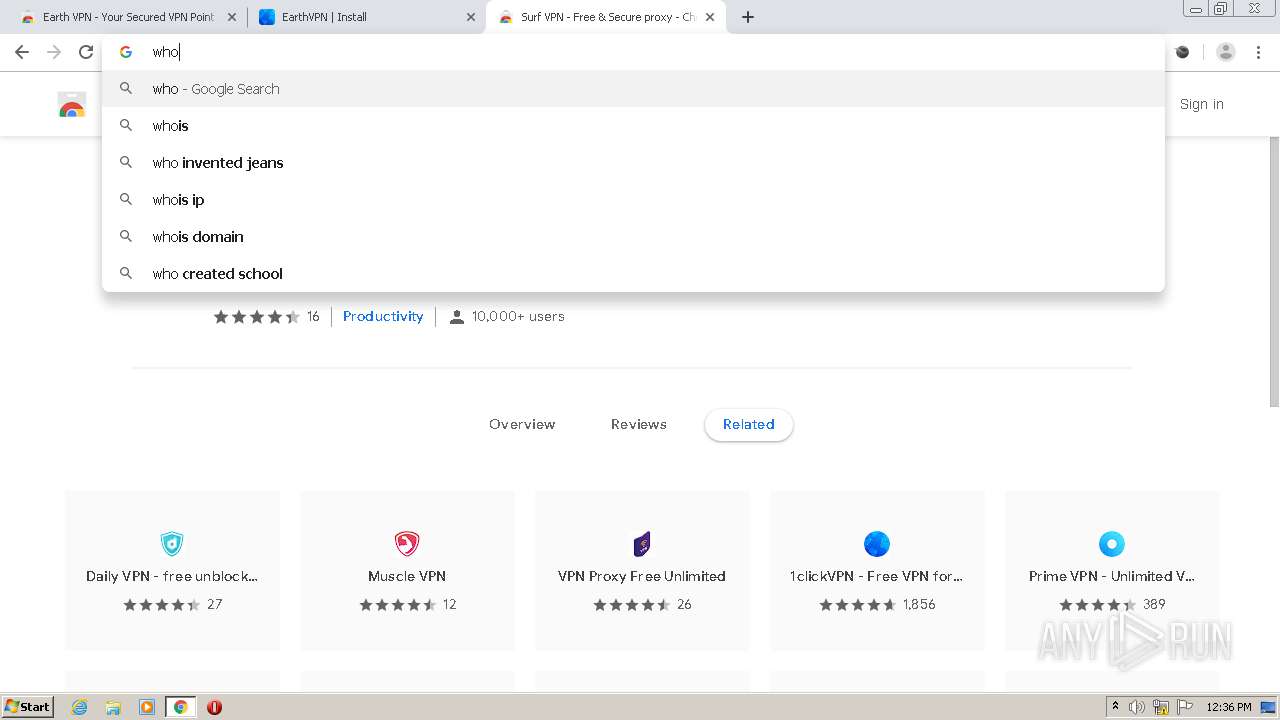The height and width of the screenshot is (720, 1280).
Task: Reload the current page
Action: click(86, 52)
